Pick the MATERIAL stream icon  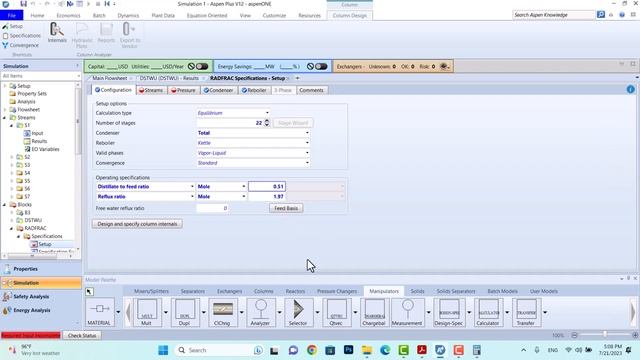pos(100,312)
